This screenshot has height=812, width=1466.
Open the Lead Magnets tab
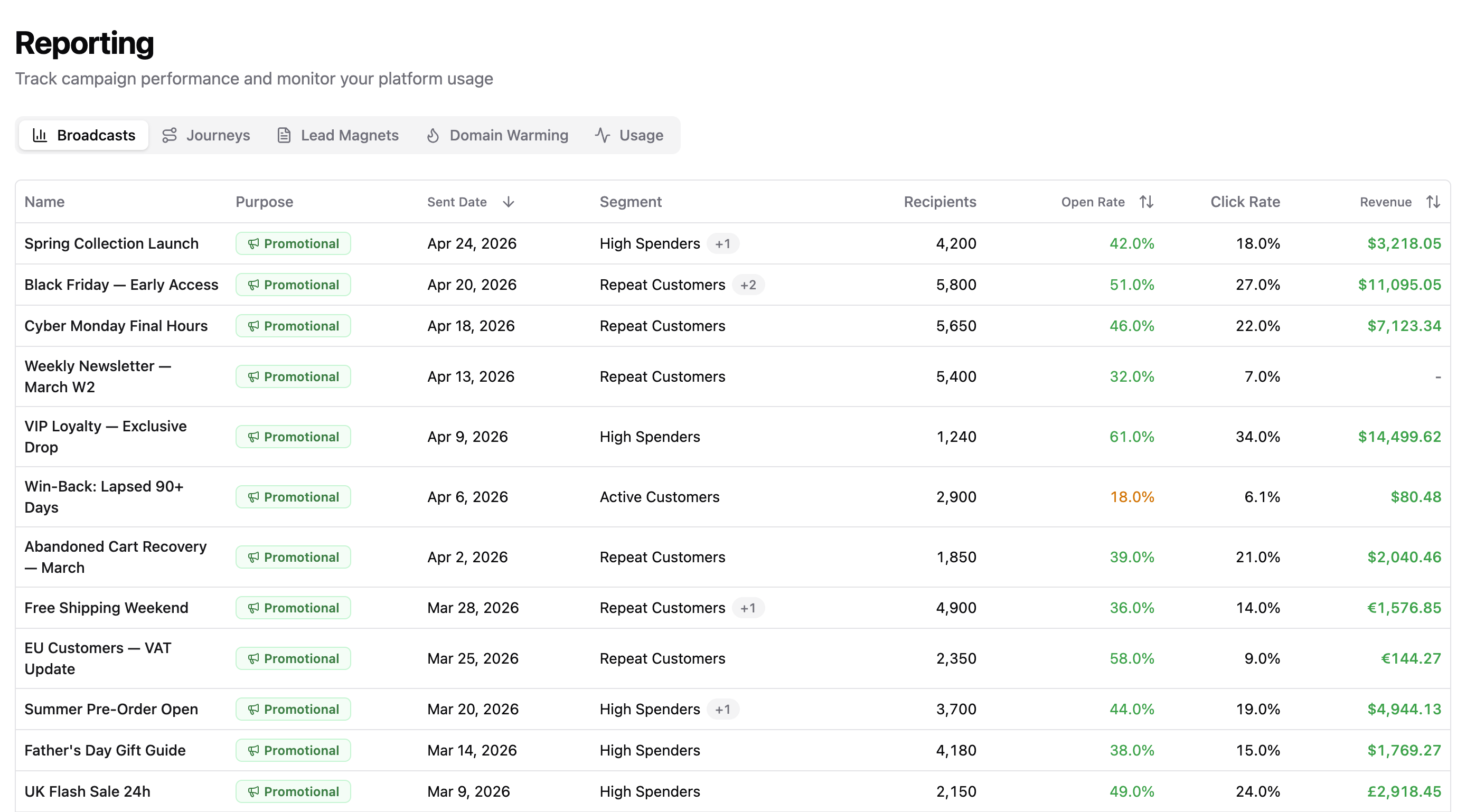pyautogui.click(x=338, y=135)
